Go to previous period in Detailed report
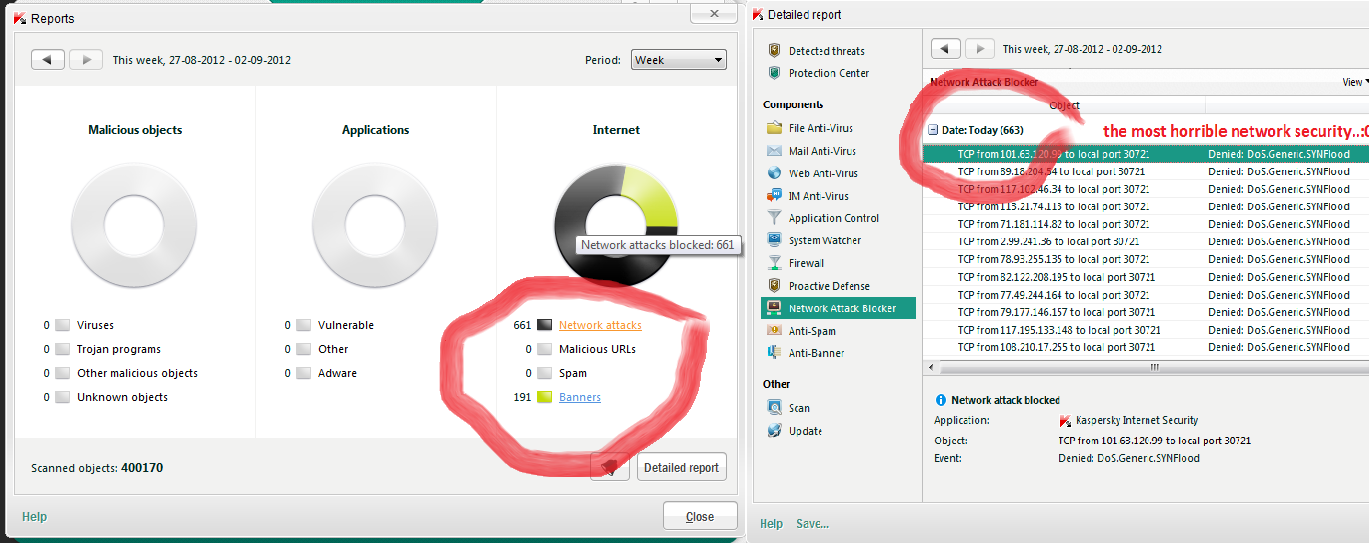The height and width of the screenshot is (554, 1369). (947, 48)
